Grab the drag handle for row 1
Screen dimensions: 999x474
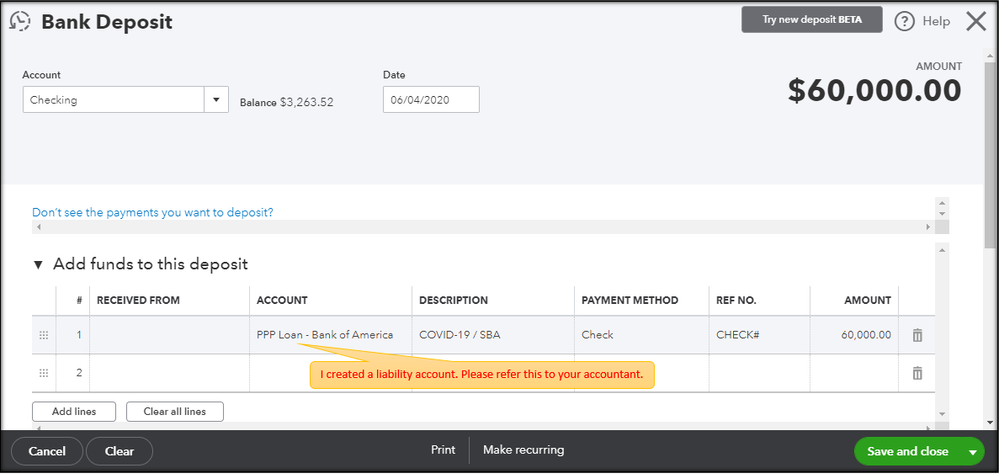tap(43, 335)
